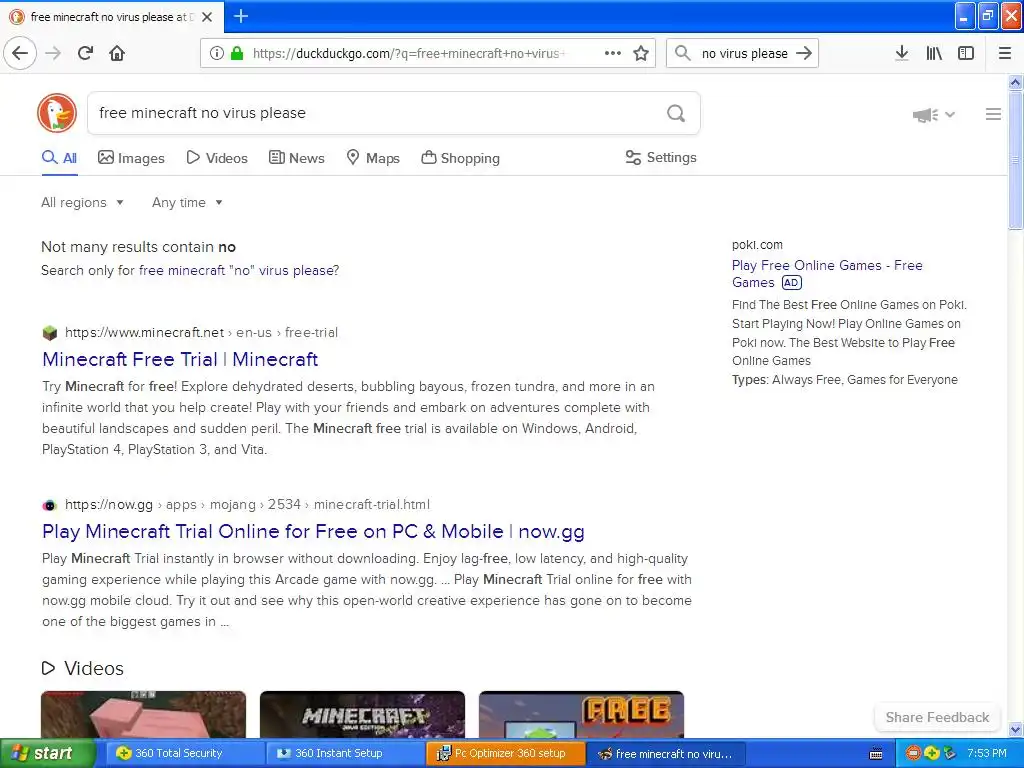Screen dimensions: 1024x768
Task: Open the Minecraft Java Edition video thumbnail
Action: (x=362, y=714)
